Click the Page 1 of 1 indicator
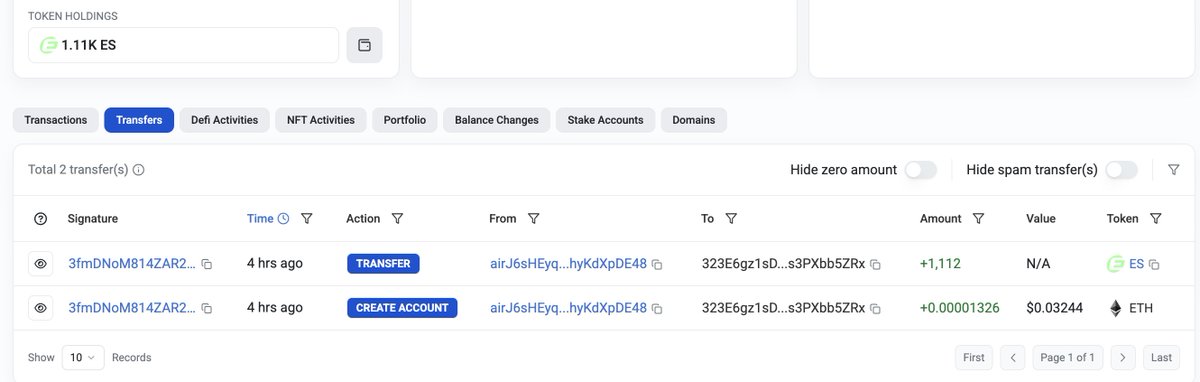This screenshot has width=1200, height=382. (1067, 357)
